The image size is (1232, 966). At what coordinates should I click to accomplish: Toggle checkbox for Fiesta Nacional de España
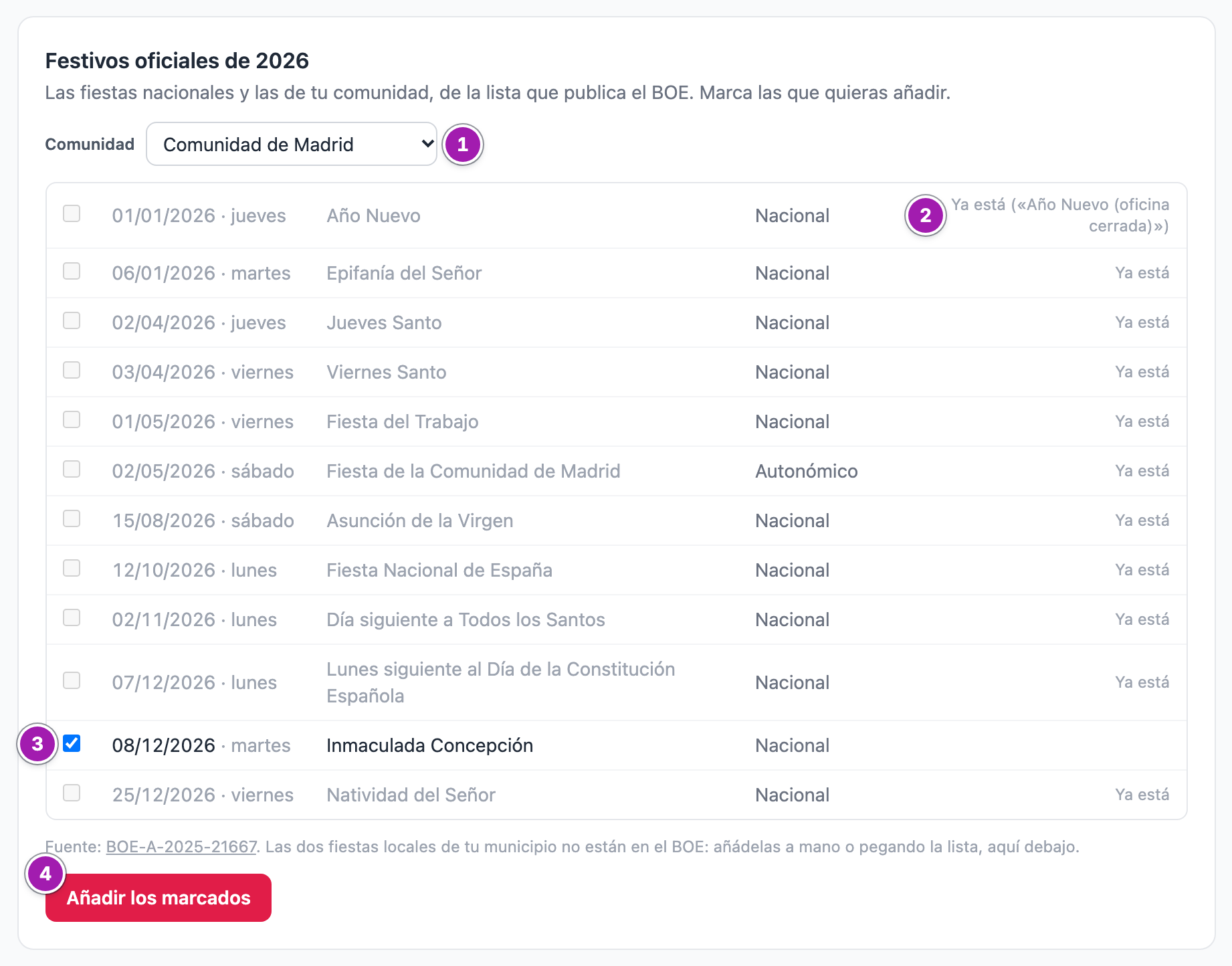coord(72,568)
